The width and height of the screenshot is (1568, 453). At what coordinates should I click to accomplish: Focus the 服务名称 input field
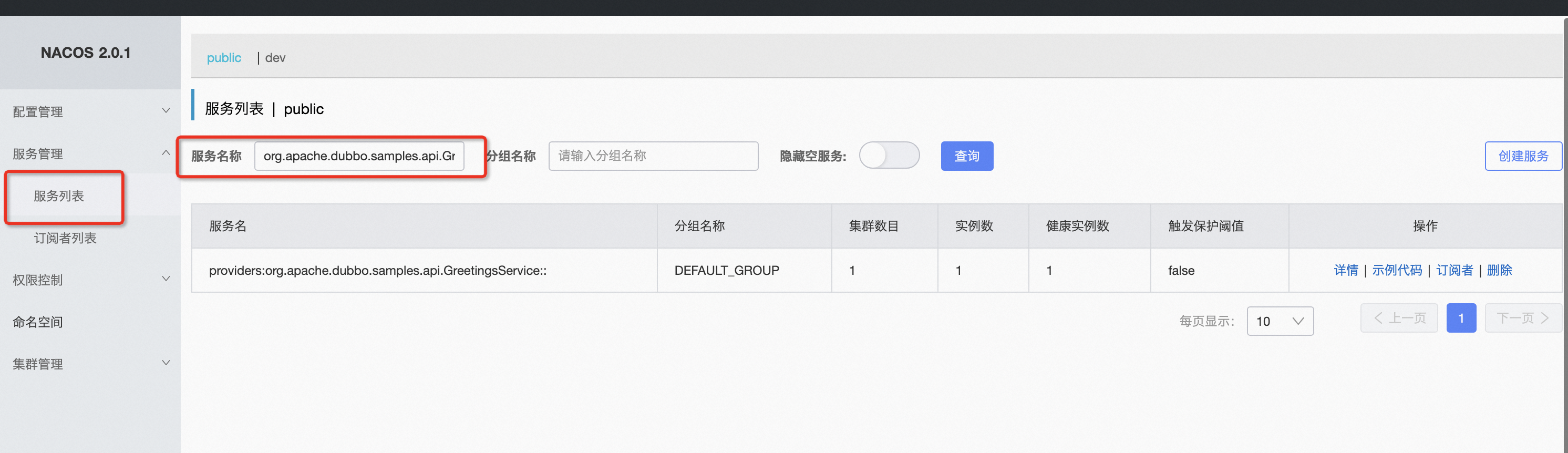coord(358,156)
